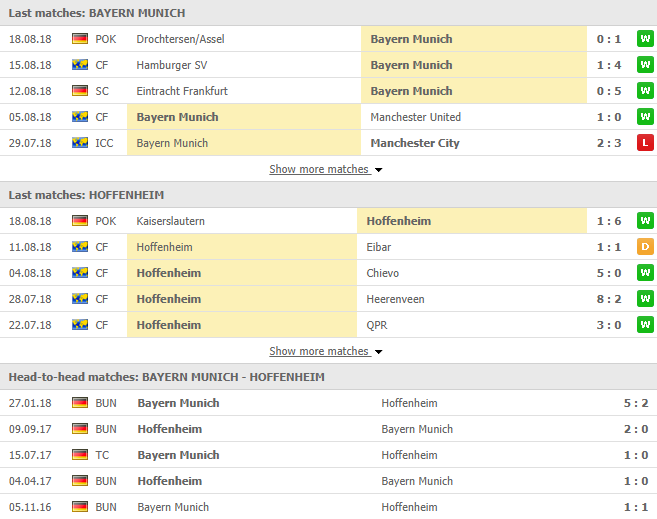Click the German flag on 12.08.18 SC row

click(80, 91)
